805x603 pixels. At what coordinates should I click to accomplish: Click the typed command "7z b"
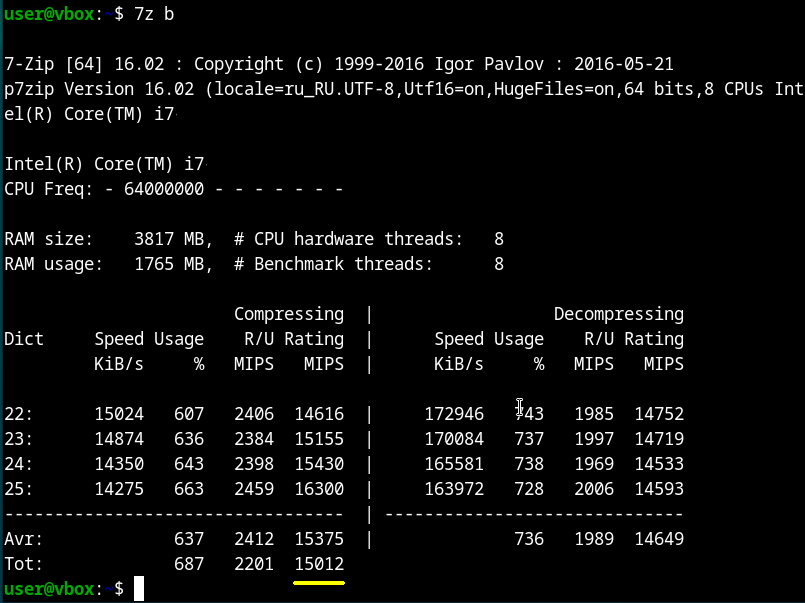tap(154, 14)
